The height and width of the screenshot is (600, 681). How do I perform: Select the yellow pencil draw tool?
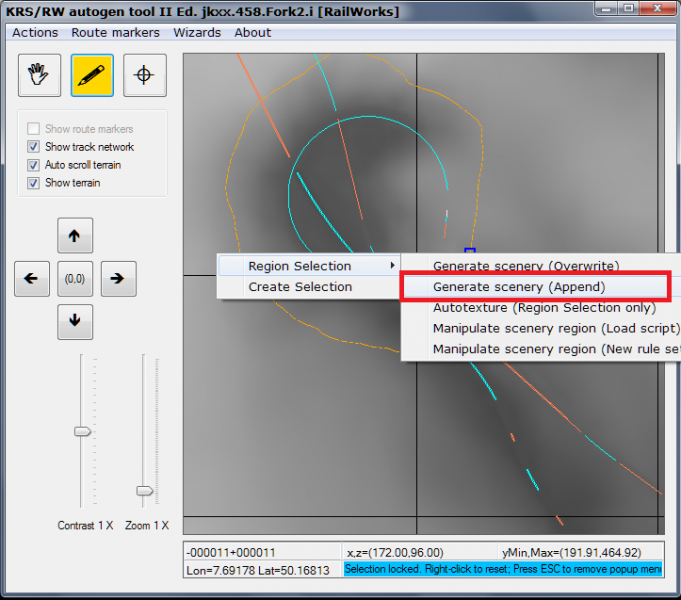tap(92, 75)
